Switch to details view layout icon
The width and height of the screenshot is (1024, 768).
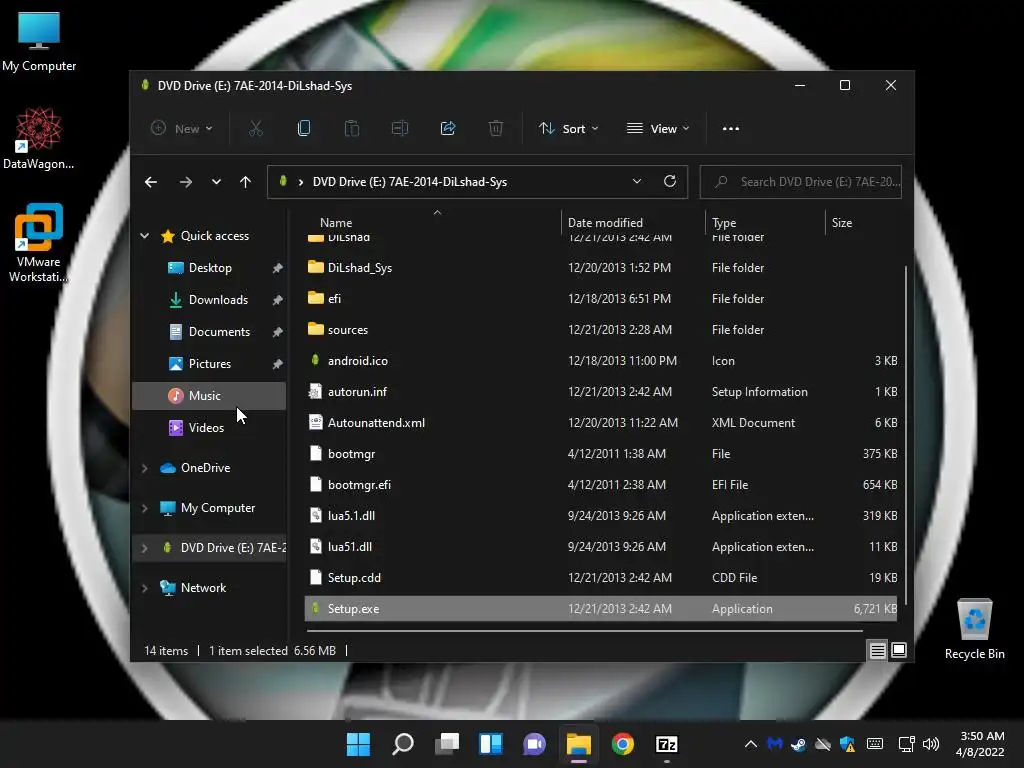[x=877, y=650]
